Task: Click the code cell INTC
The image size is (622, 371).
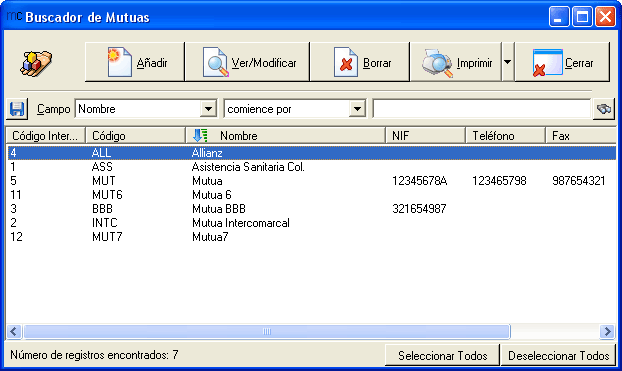Action: (105, 223)
